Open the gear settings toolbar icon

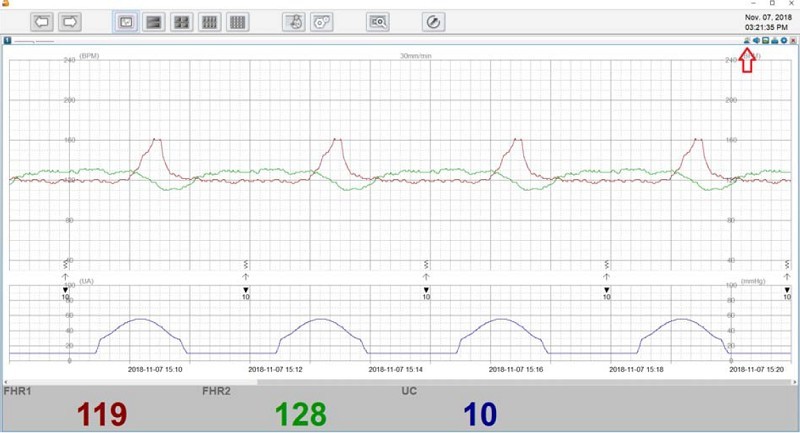(x=321, y=20)
